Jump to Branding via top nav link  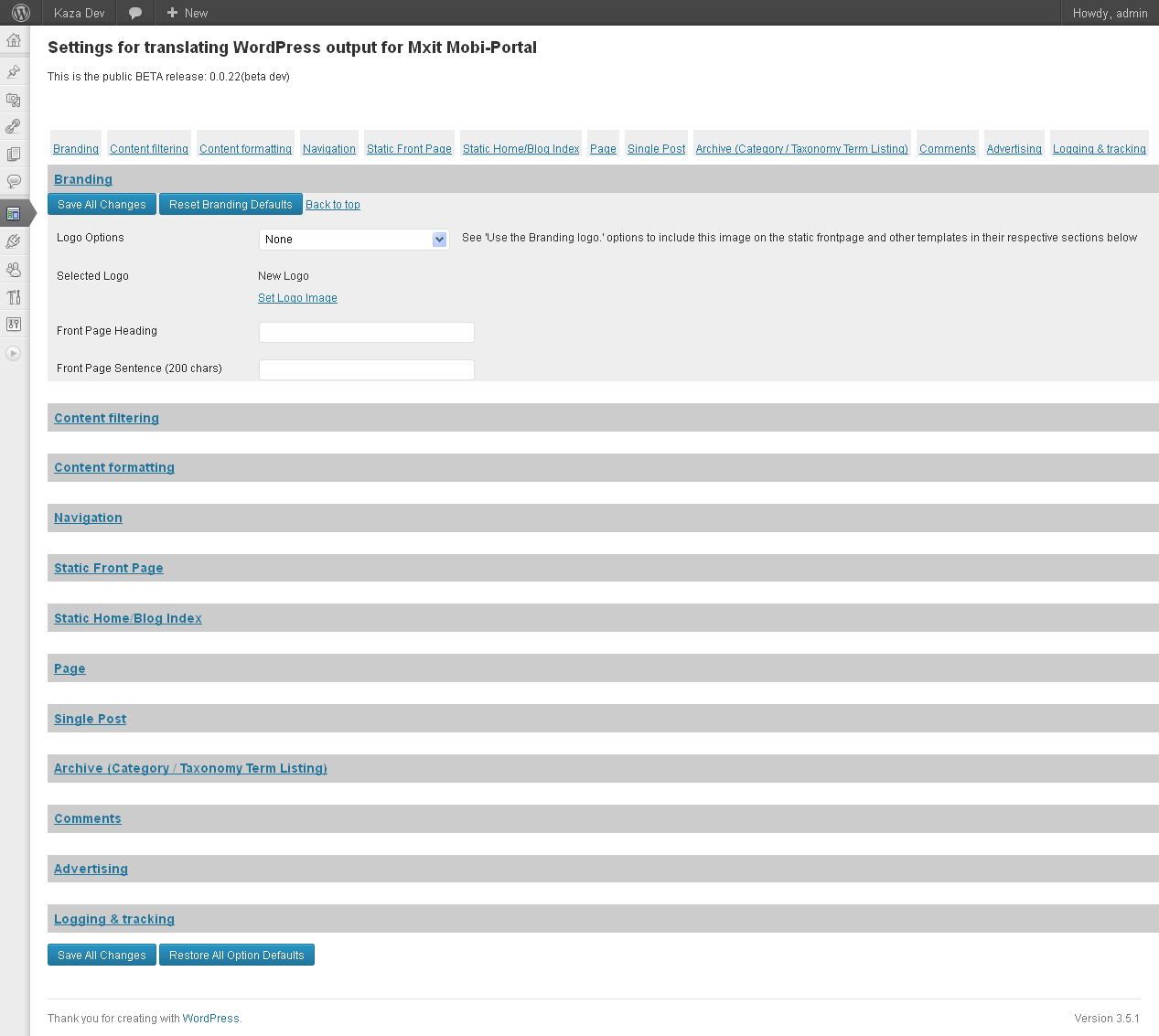click(x=76, y=149)
